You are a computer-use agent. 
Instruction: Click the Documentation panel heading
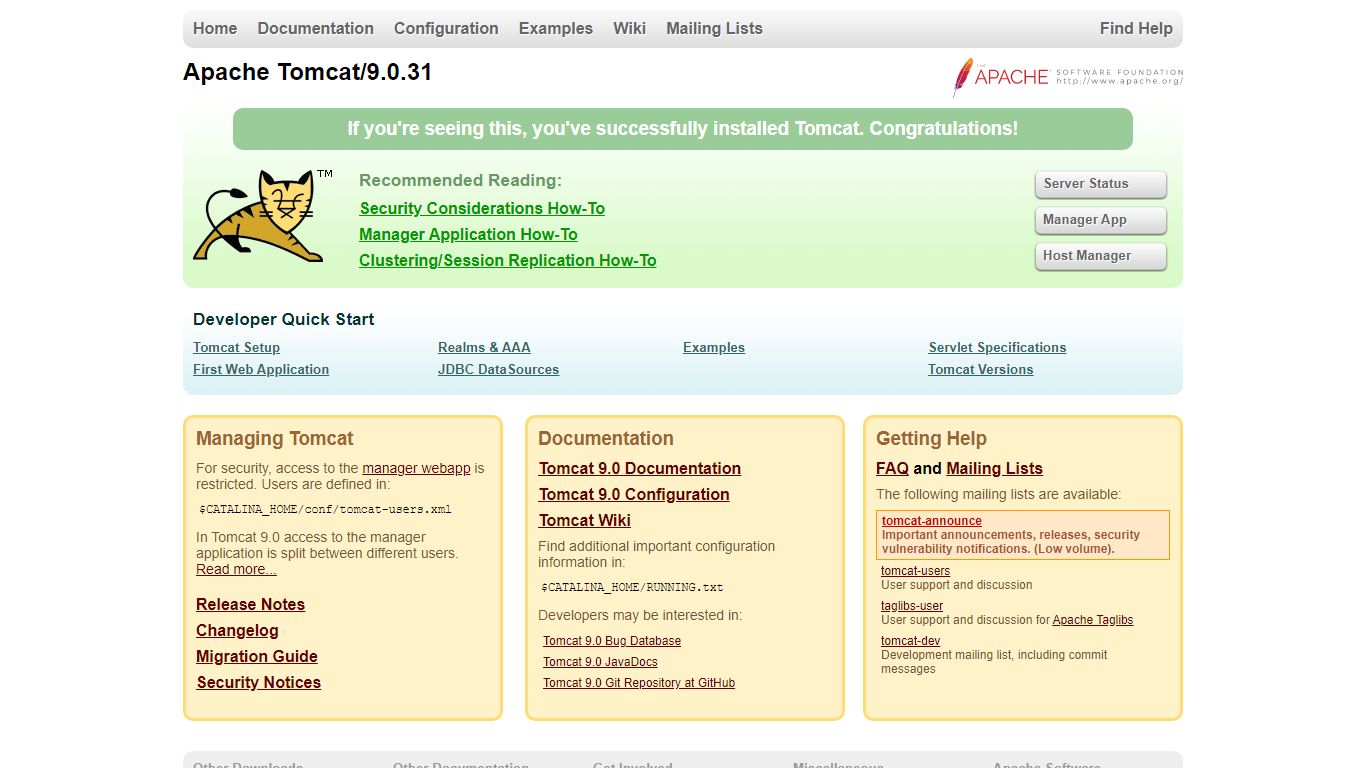pyautogui.click(x=606, y=438)
